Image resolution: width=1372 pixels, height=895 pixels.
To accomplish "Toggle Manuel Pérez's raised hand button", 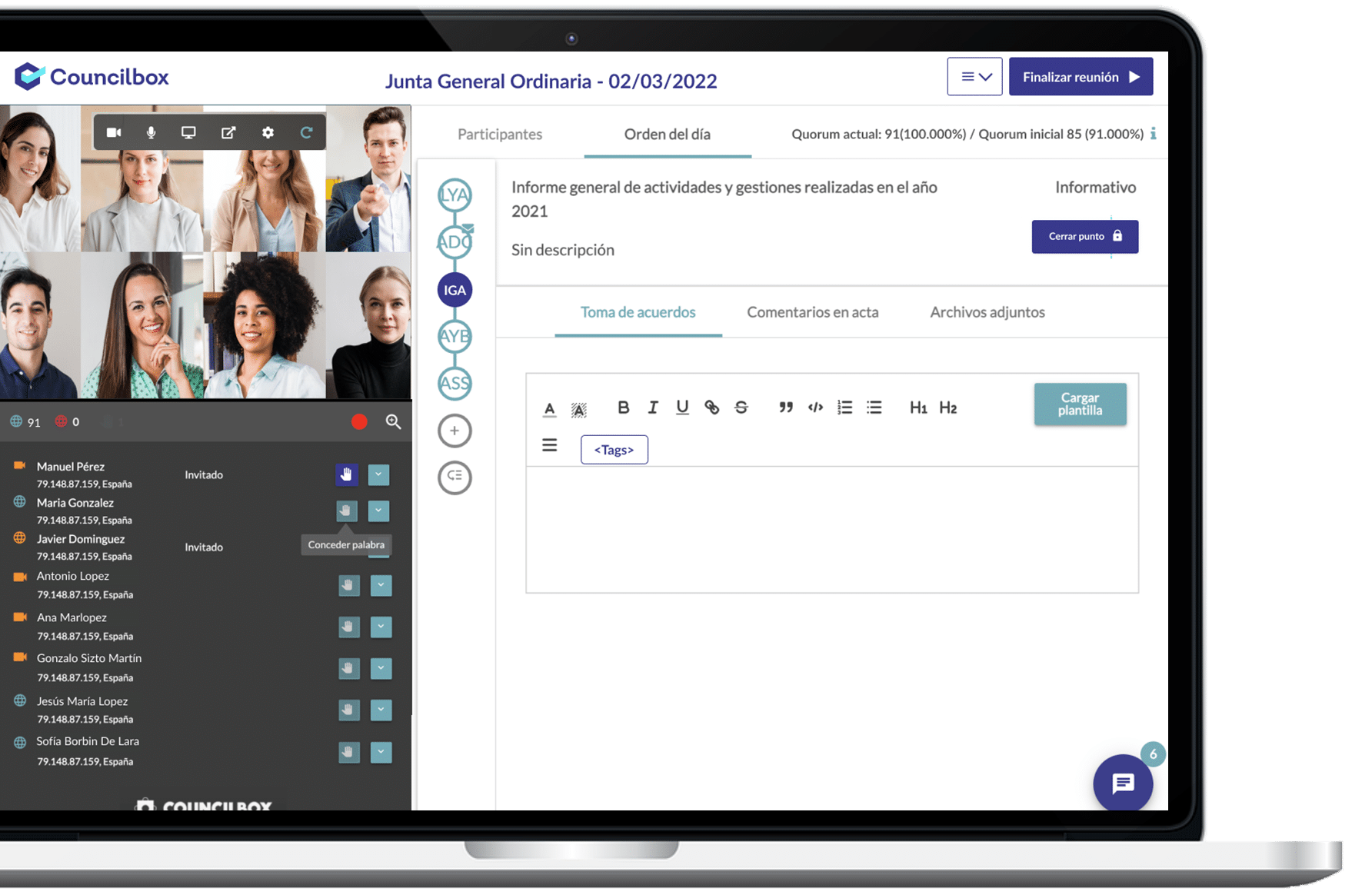I will coord(347,474).
